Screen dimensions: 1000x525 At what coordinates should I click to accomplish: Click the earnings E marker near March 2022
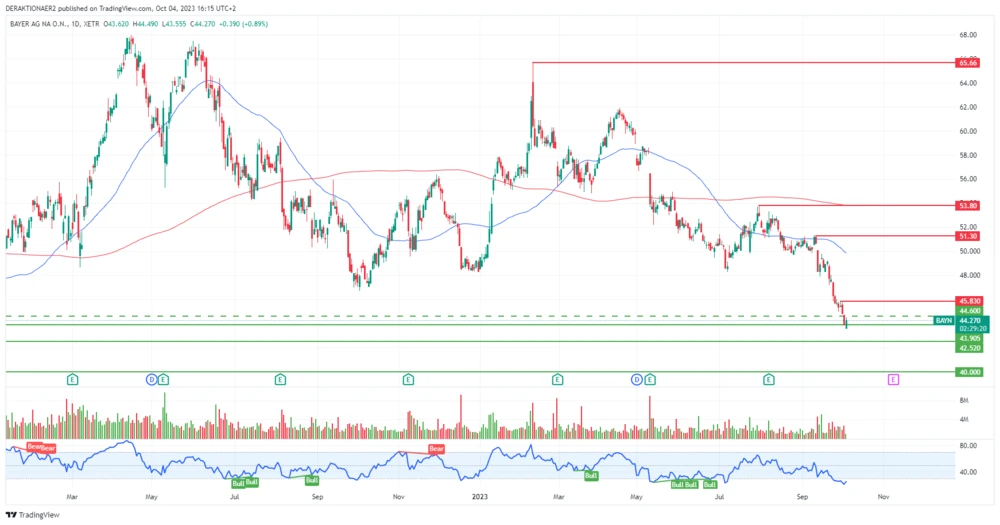pos(72,379)
